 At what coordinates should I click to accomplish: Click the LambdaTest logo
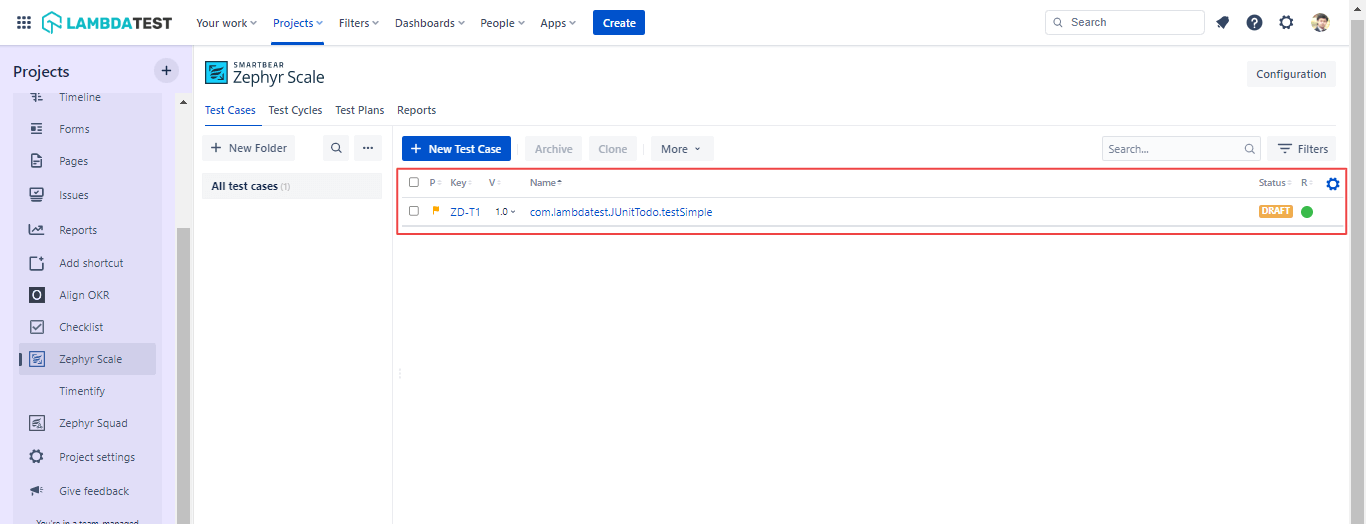[107, 22]
